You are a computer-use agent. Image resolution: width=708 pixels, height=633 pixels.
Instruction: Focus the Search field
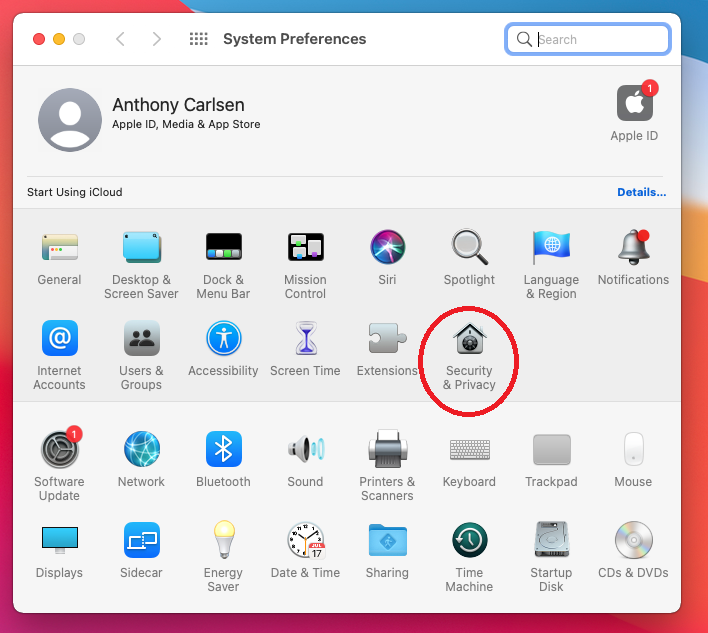tap(587, 39)
